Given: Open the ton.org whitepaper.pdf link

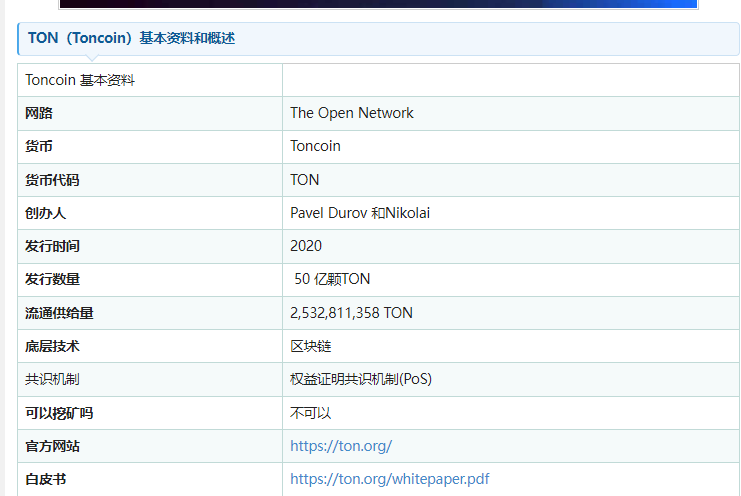Looking at the screenshot, I should pos(389,479).
